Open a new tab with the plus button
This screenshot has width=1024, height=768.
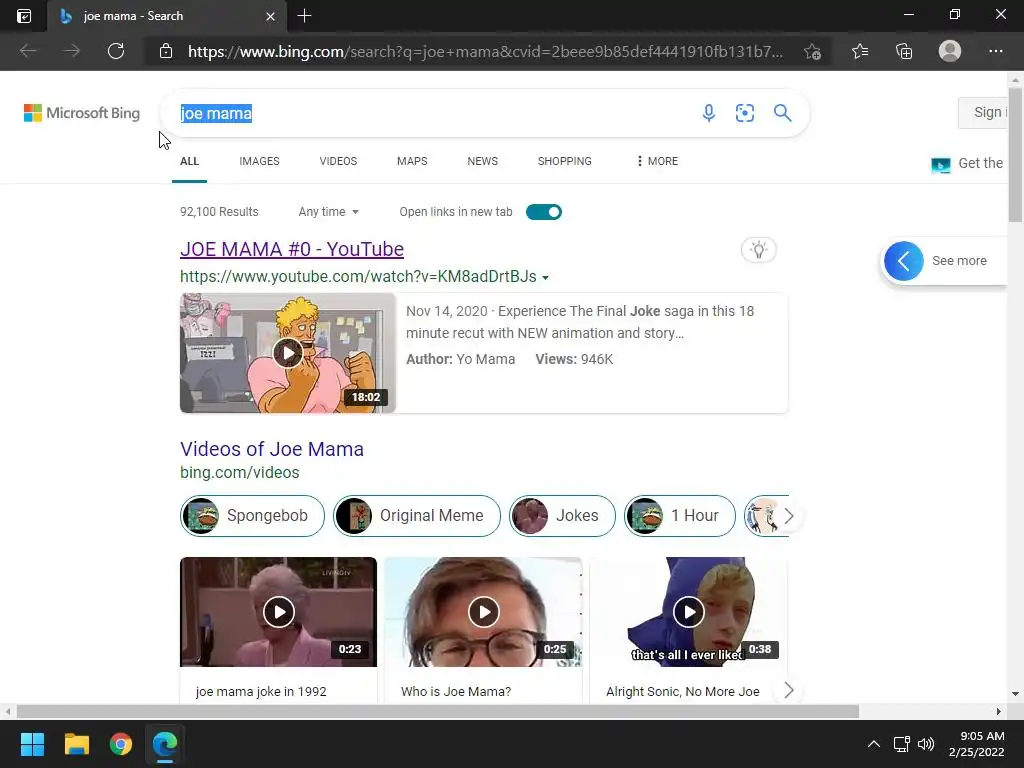304,16
